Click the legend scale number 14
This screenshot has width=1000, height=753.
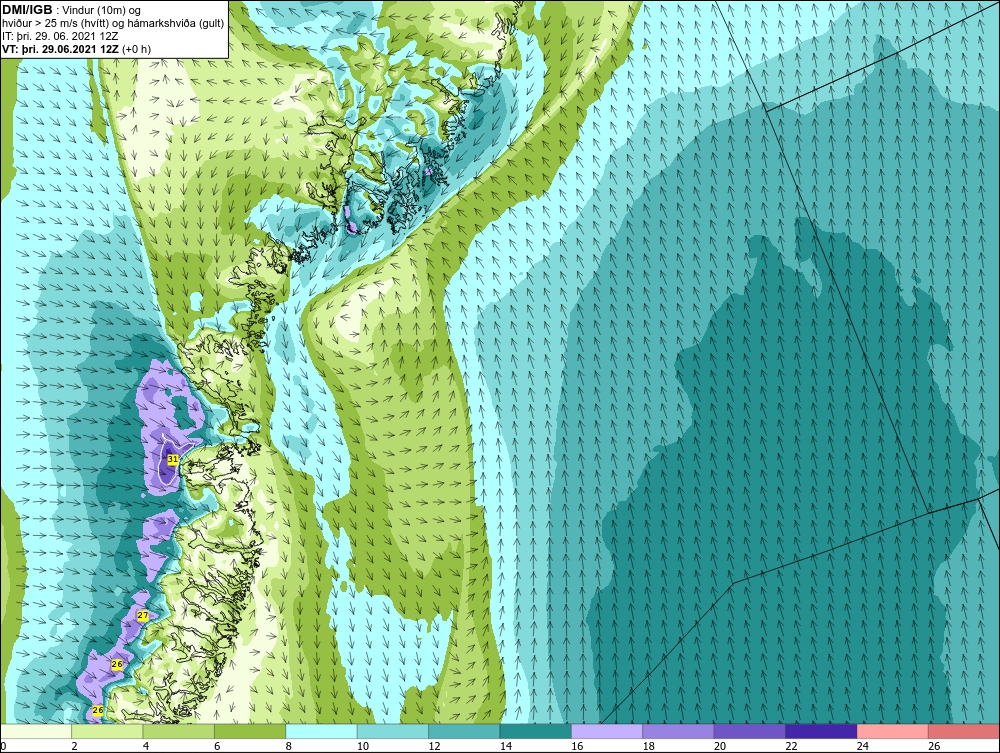506,746
